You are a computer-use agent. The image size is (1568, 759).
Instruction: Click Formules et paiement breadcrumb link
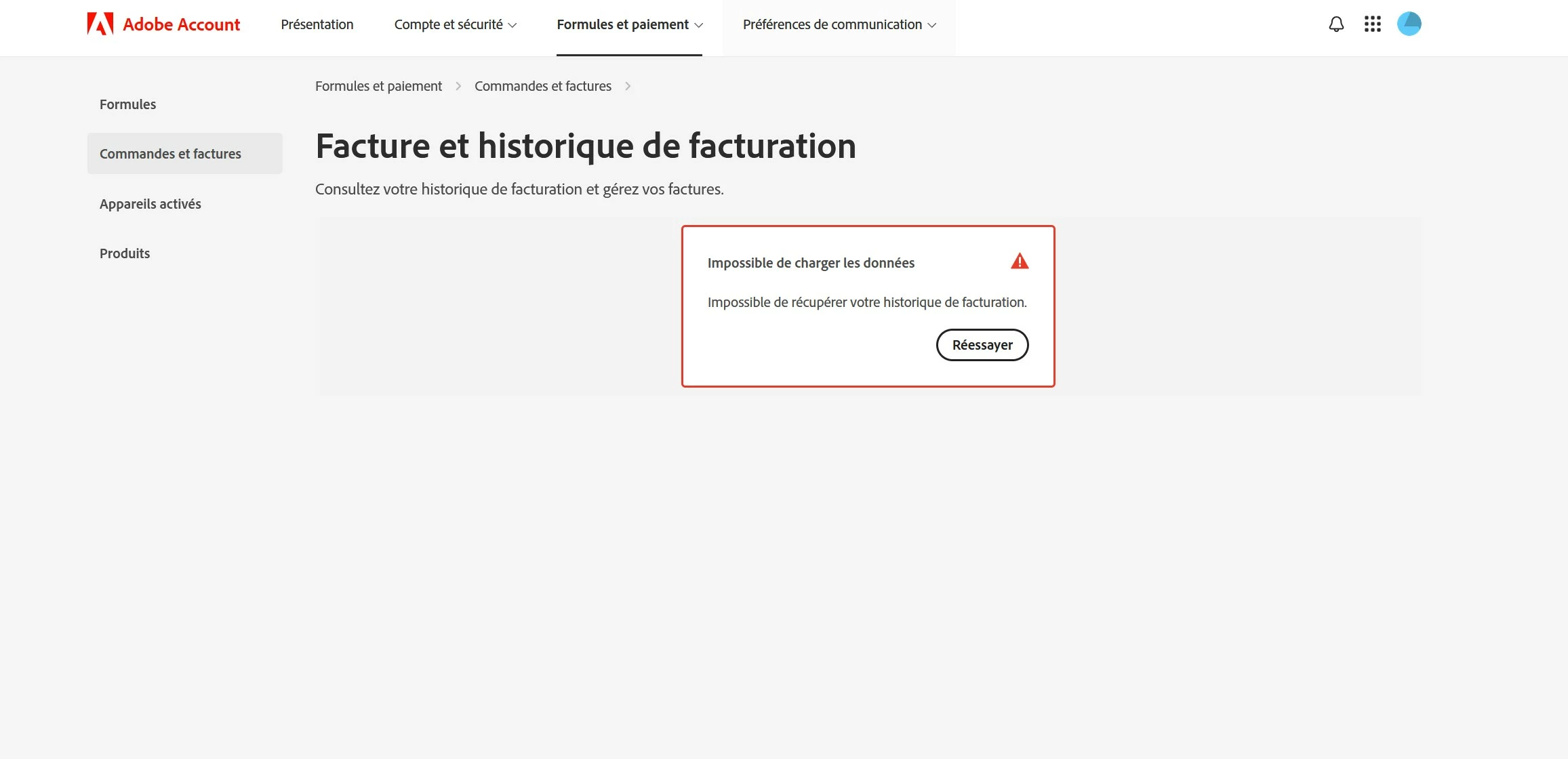[x=378, y=86]
